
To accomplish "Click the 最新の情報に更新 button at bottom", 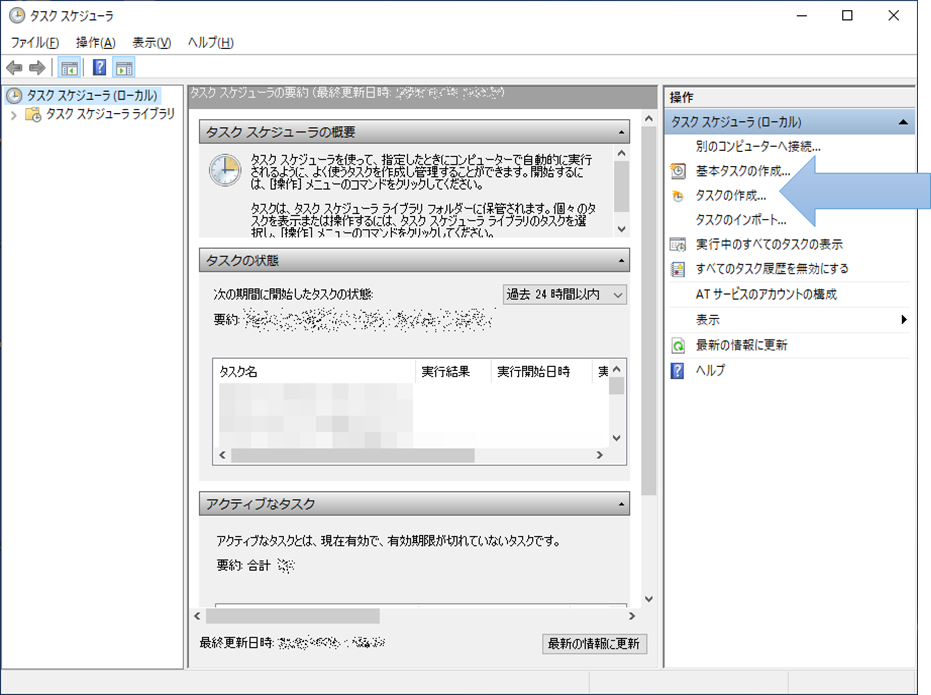I will pyautogui.click(x=594, y=643).
